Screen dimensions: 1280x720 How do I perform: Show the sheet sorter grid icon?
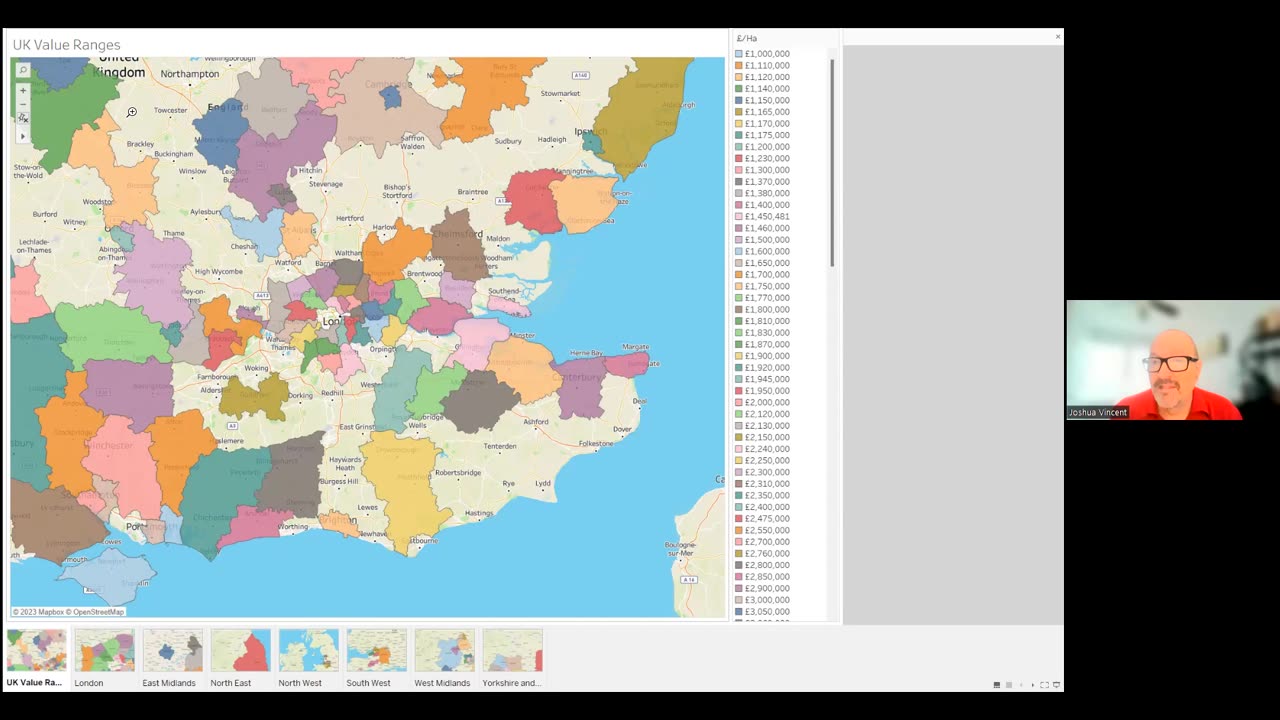1009,685
